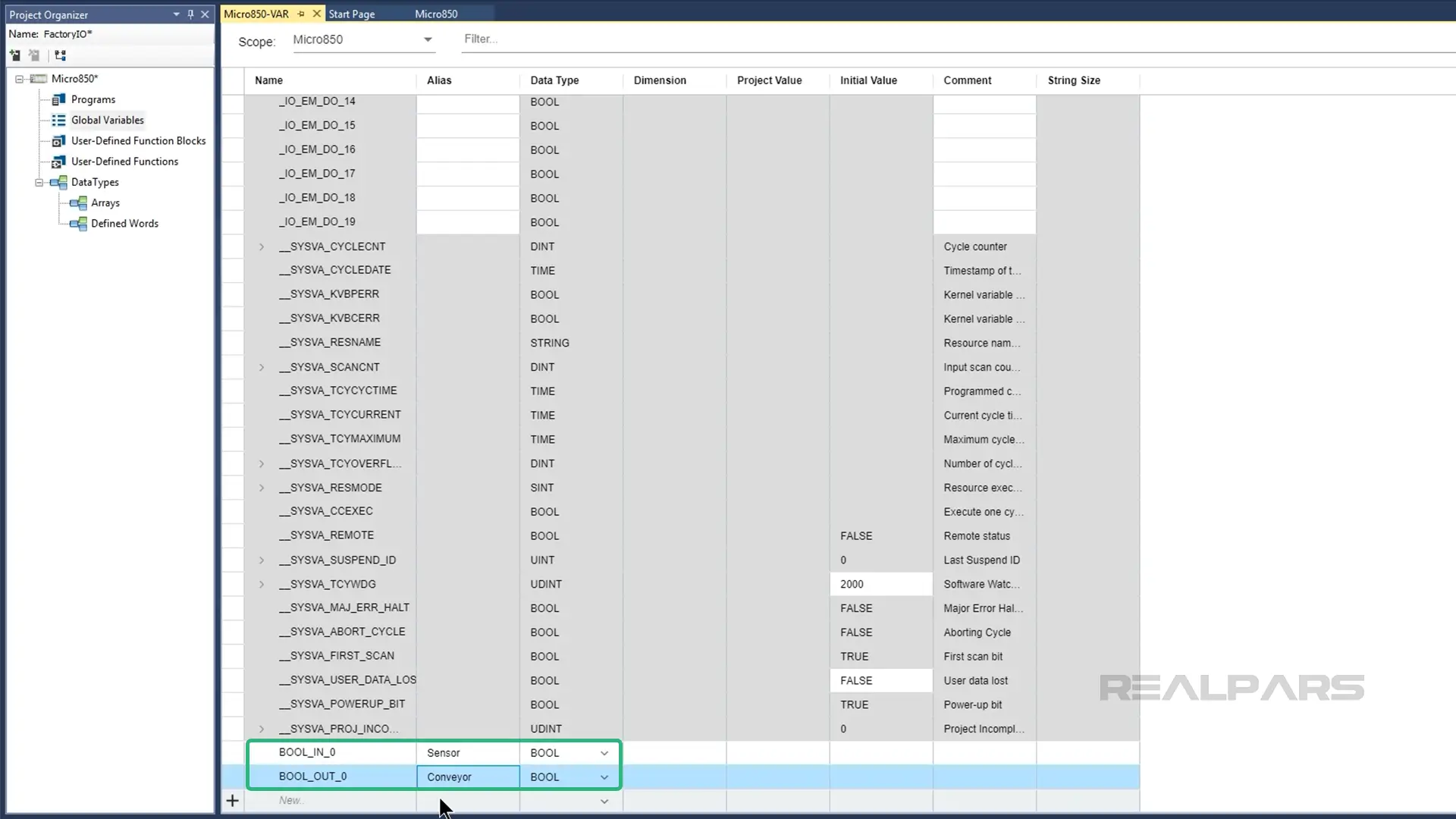Close the Project Organizer panel
Viewport: 1456px width, 819px height.
click(x=205, y=14)
